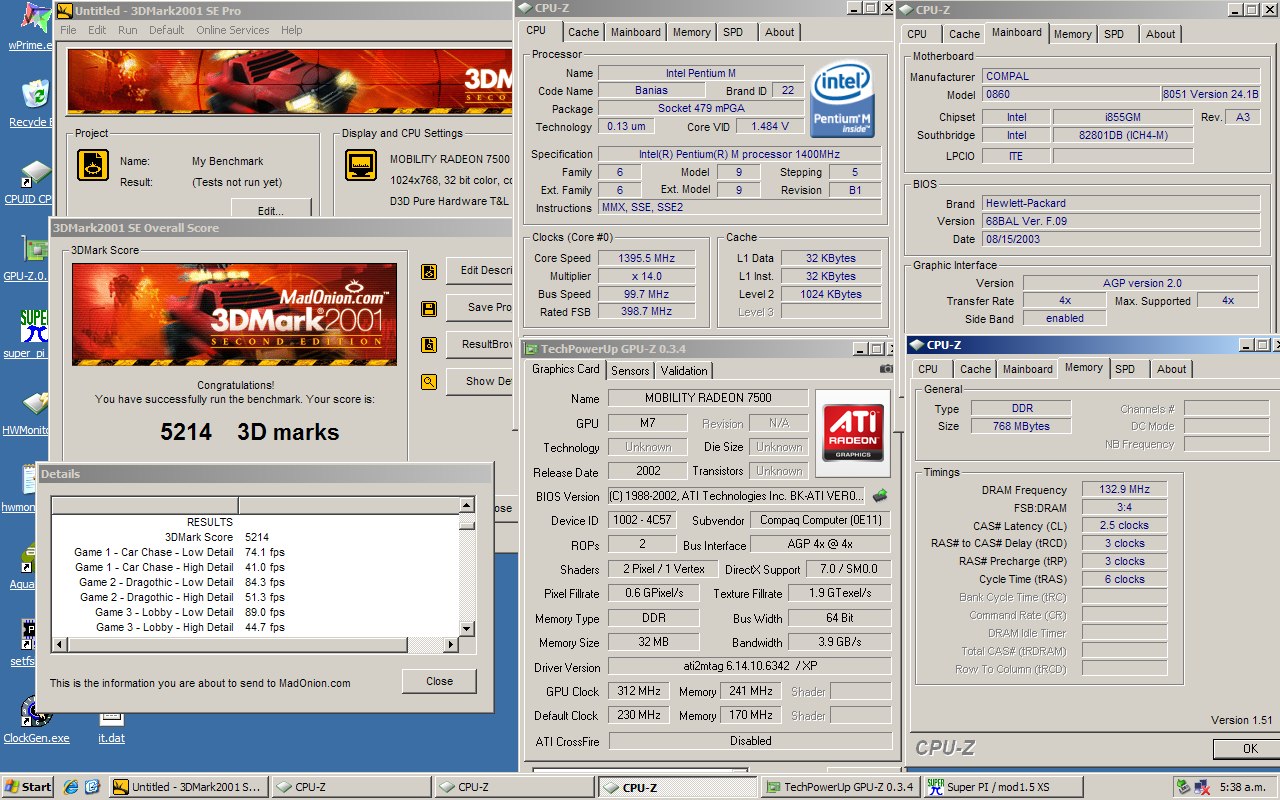Screen dimensions: 1280x800
Task: Click the '5214 3D marks' score text
Action: click(x=250, y=432)
